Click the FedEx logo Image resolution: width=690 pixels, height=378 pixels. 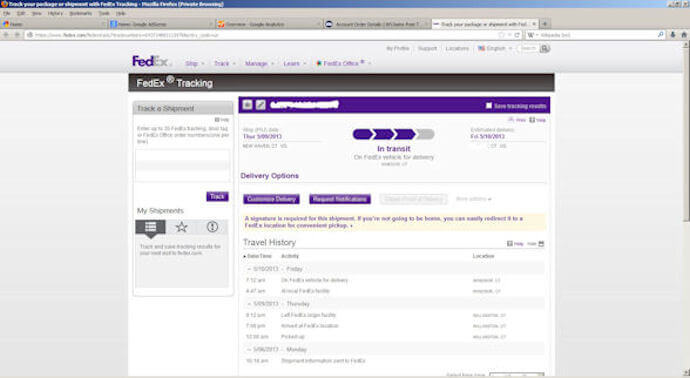(x=150, y=61)
